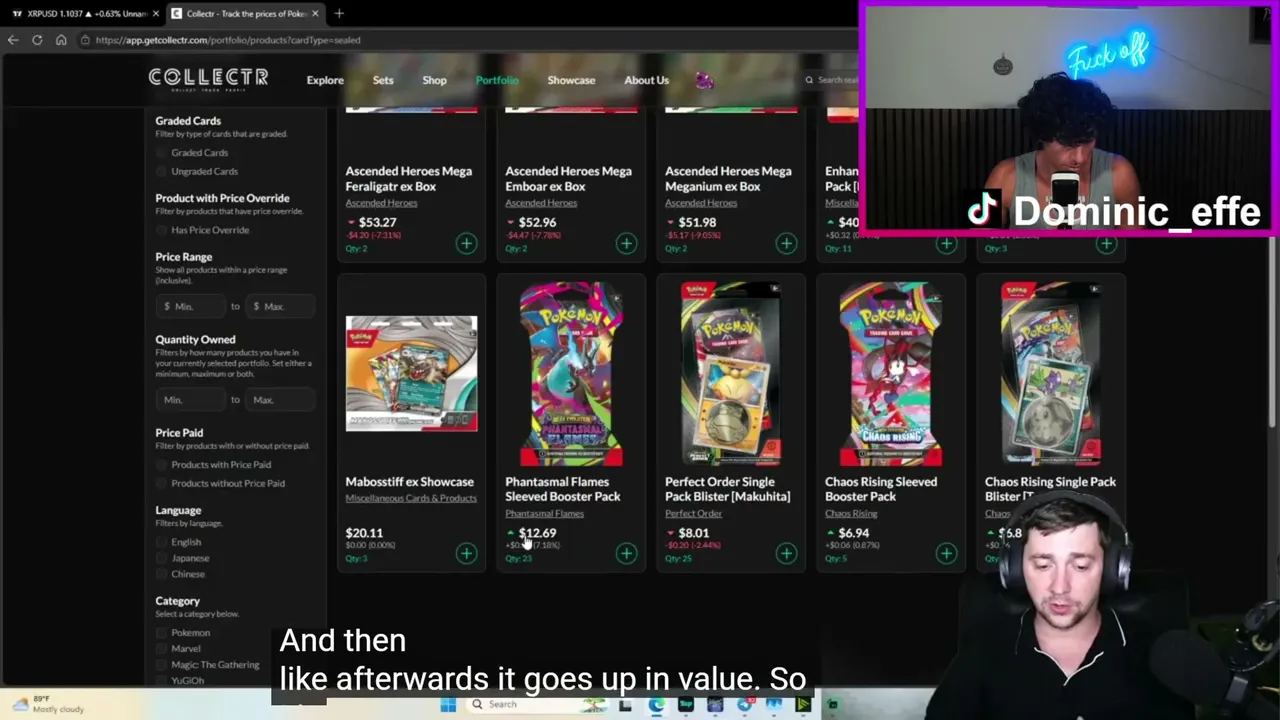Toggle the Graded Cards filter checkbox
Screen dimensions: 1280x720
tap(162, 153)
